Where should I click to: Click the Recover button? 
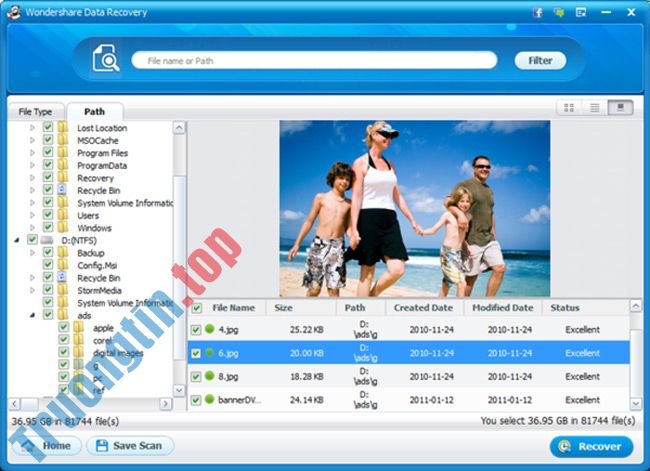point(592,446)
